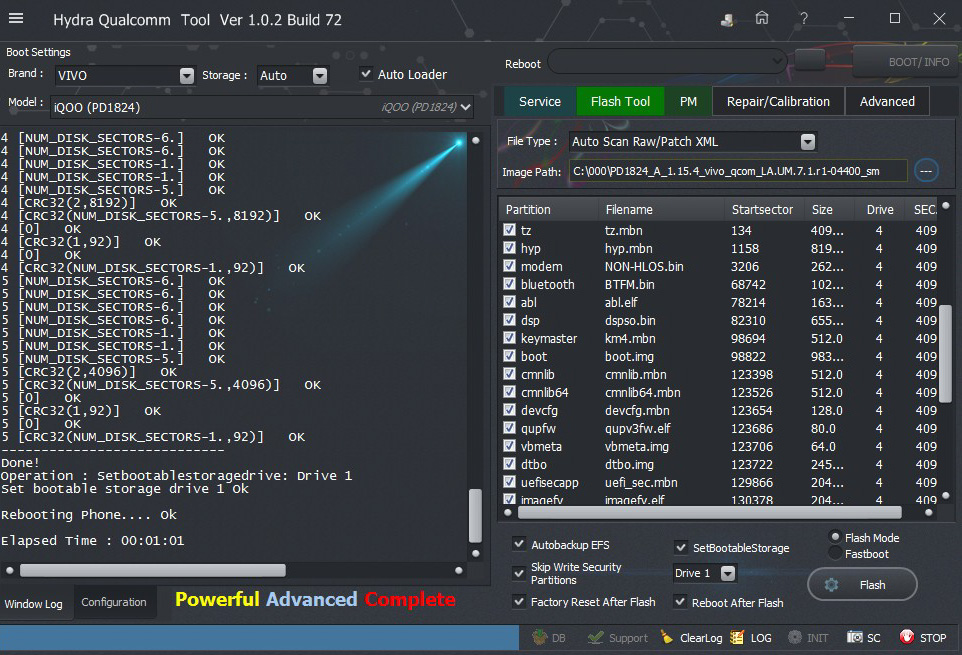Viewport: 962px width, 655px height.
Task: Click the partition table horizontal scrollbar
Action: coord(710,512)
